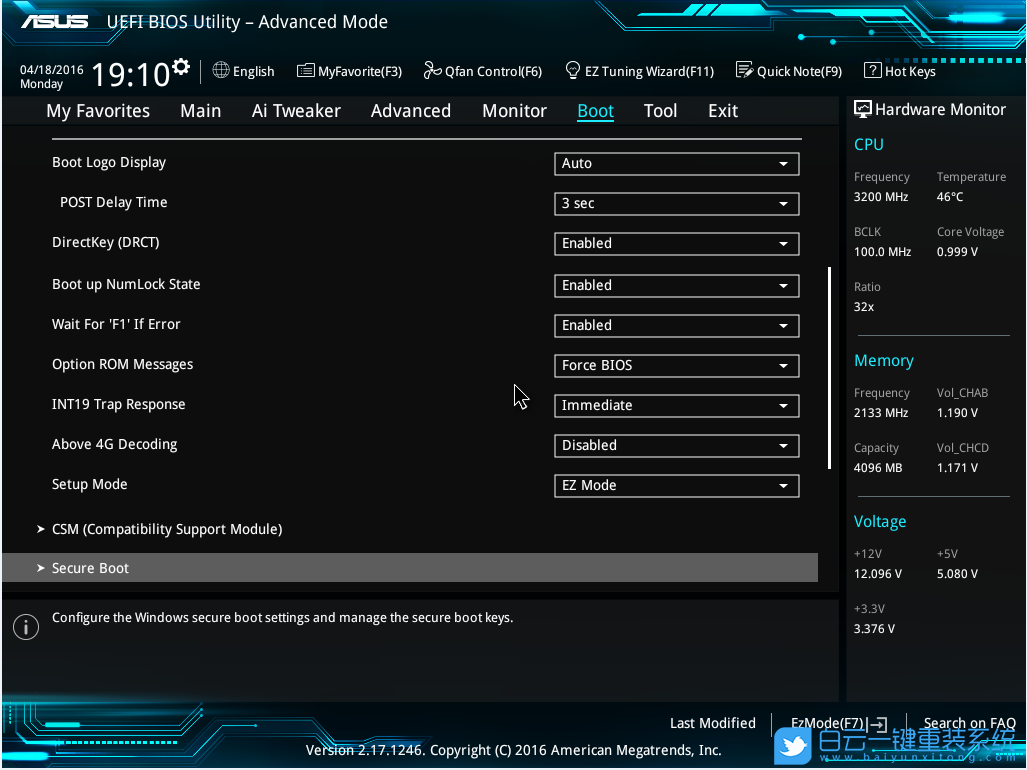Click the Last Modified button

pos(712,723)
